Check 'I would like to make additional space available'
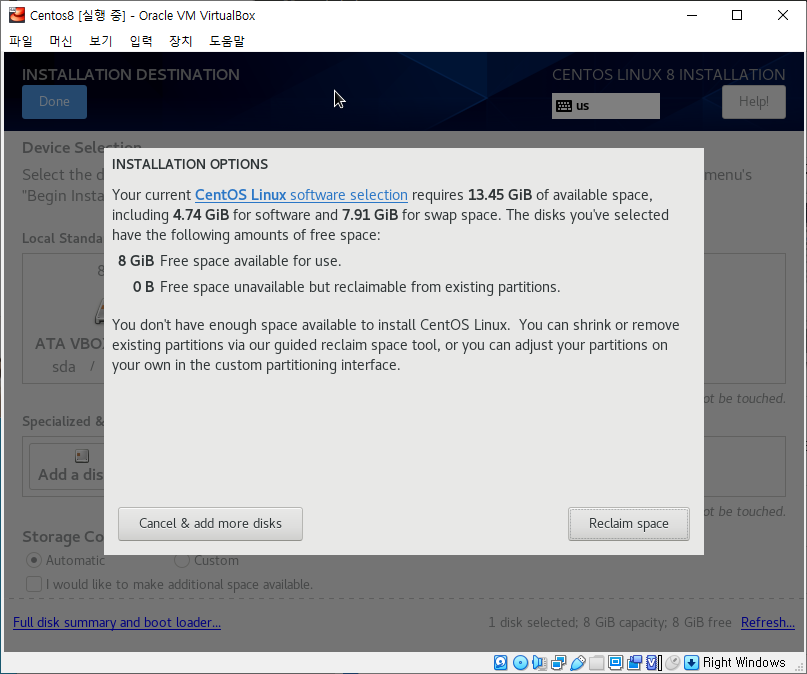The width and height of the screenshot is (807, 674). (34, 584)
